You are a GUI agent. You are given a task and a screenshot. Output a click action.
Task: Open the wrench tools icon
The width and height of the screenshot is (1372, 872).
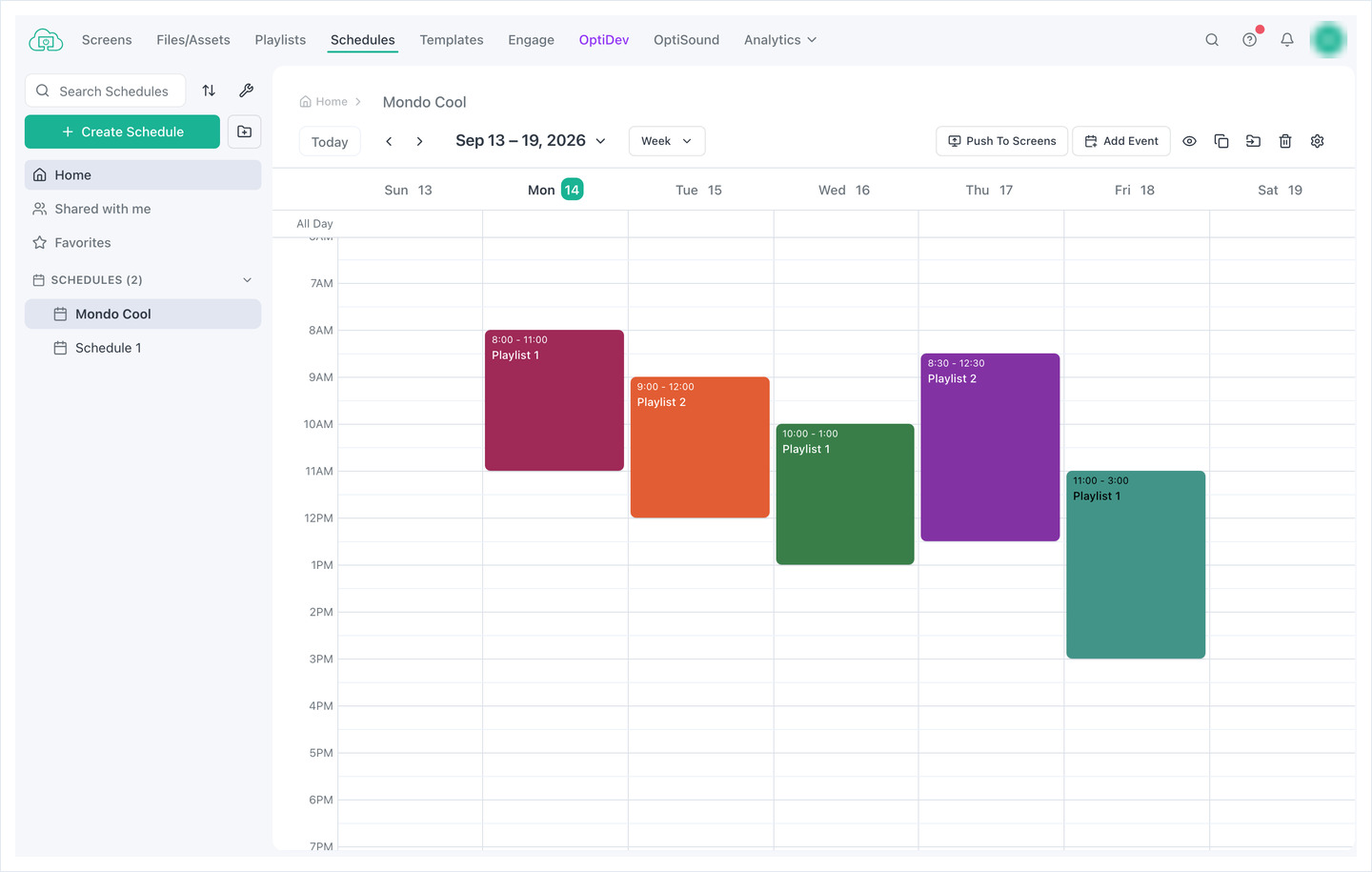[246, 91]
